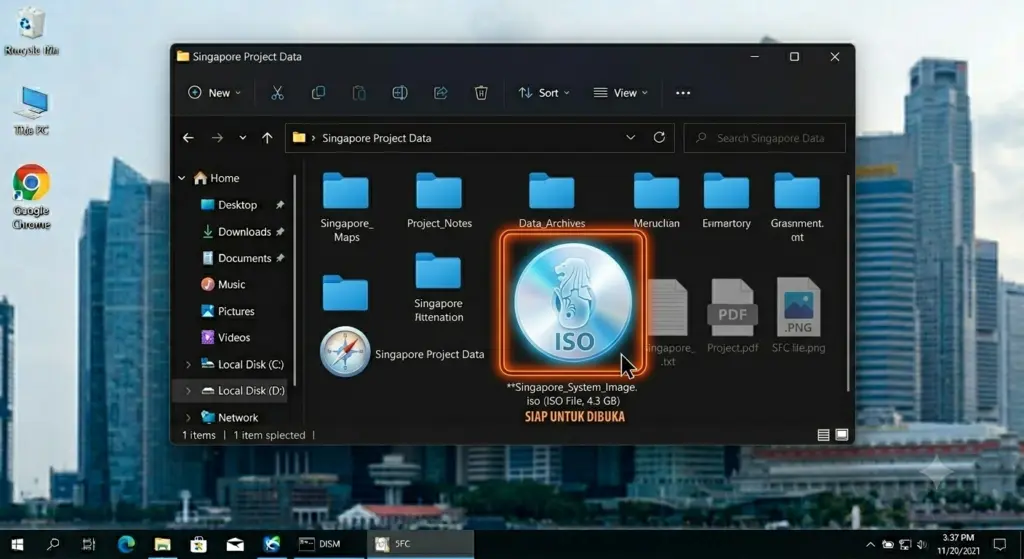Open the Meruclian folder
The height and width of the screenshot is (559, 1024).
[656, 200]
